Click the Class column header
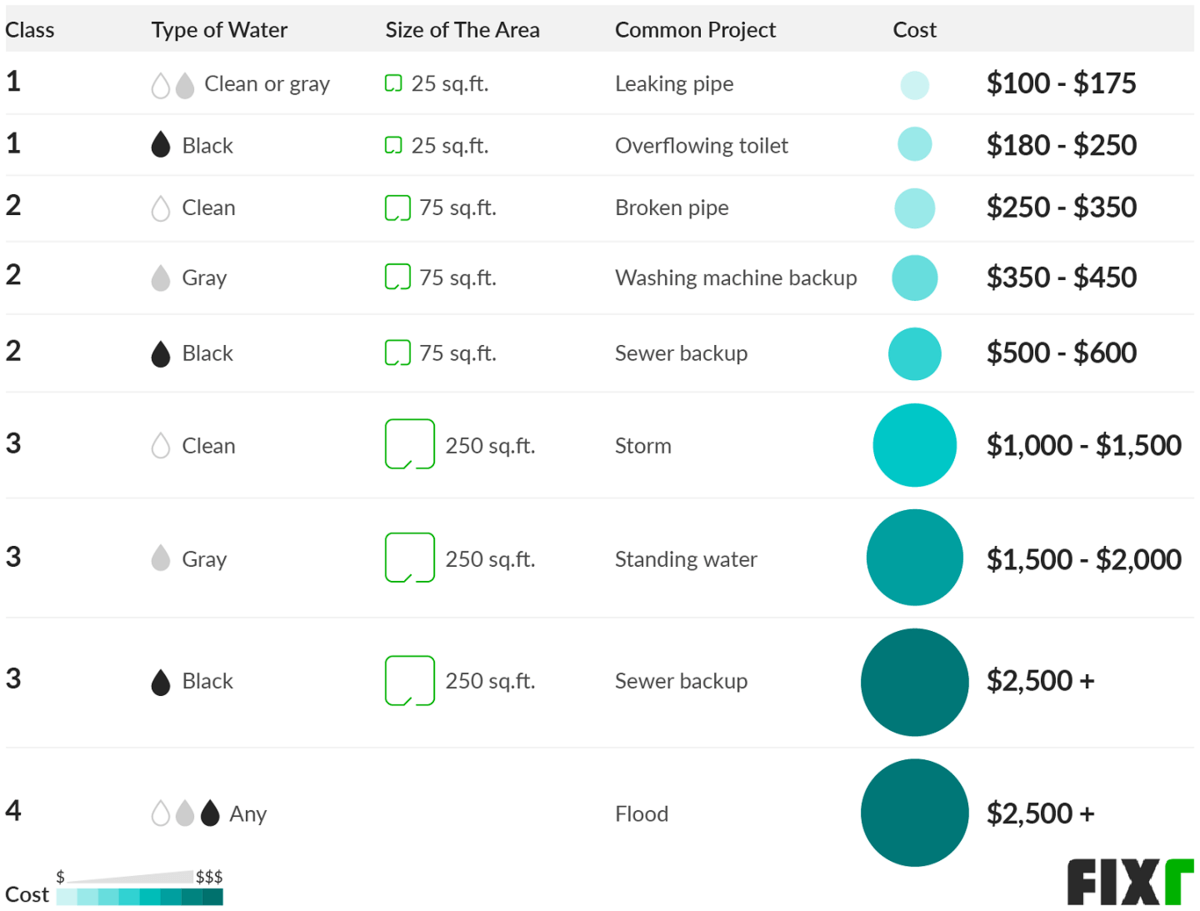Screen dimensions: 1200x911 point(30,30)
